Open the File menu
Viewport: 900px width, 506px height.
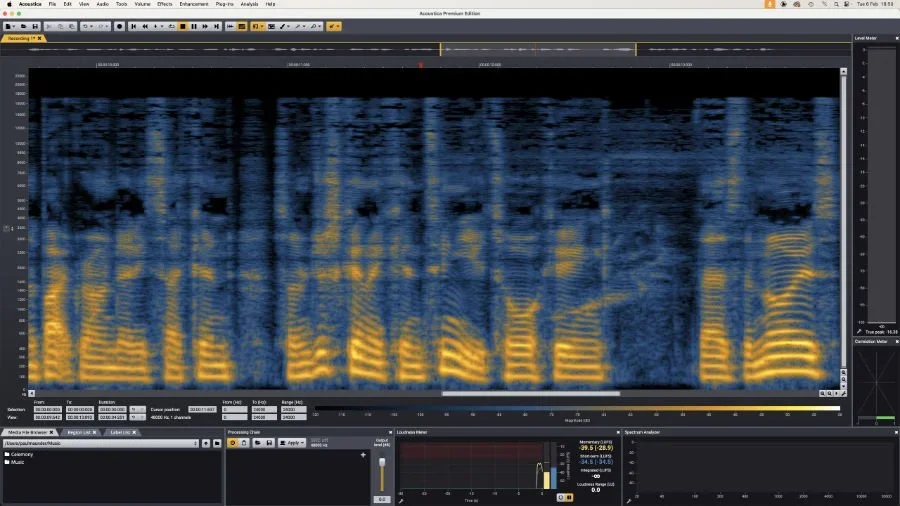pos(52,4)
